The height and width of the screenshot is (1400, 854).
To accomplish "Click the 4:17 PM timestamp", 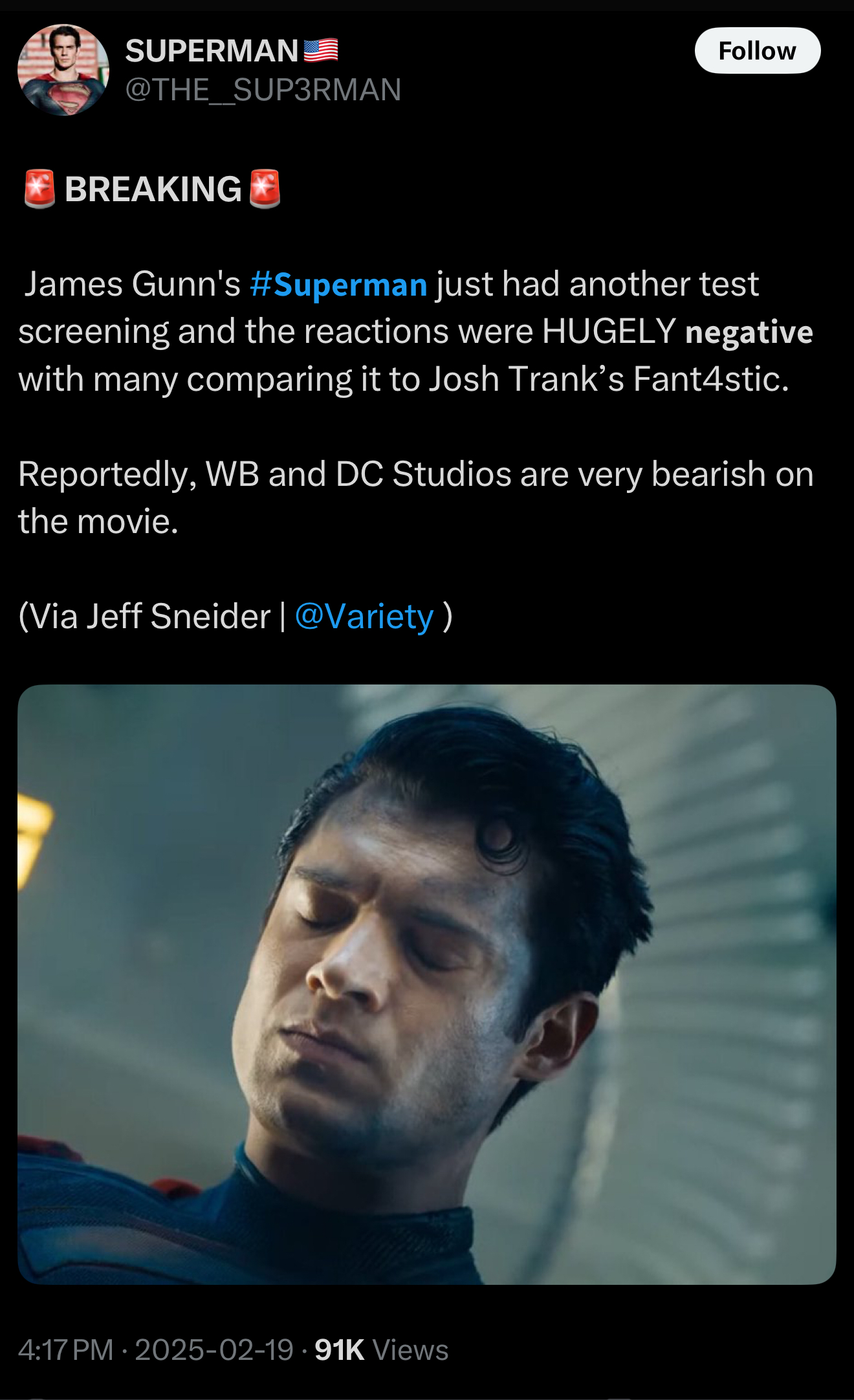I will click(x=66, y=1350).
